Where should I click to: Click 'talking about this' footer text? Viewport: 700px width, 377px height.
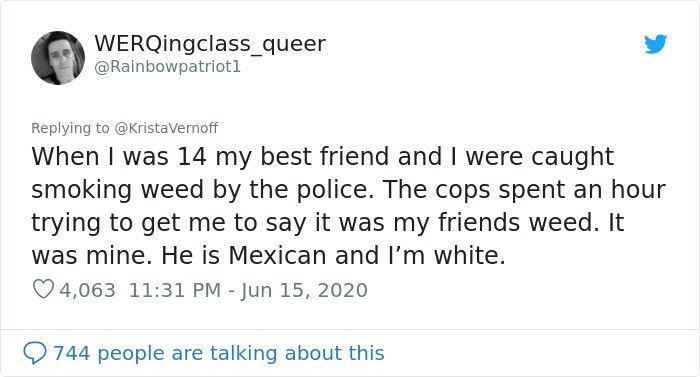297,353
